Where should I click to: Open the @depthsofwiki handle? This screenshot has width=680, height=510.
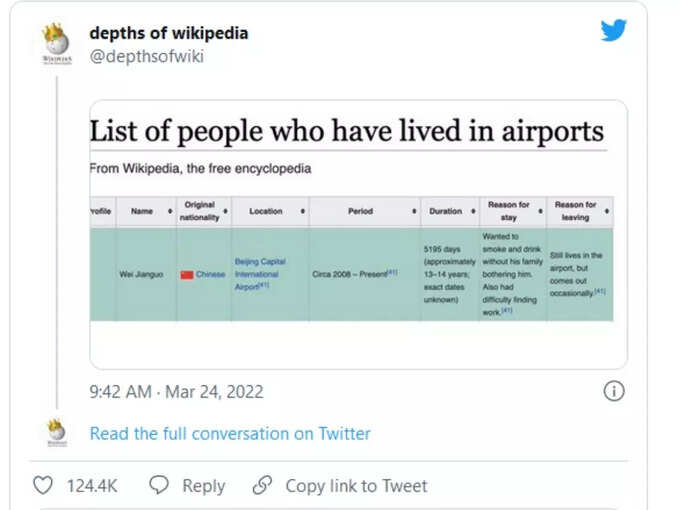click(147, 56)
